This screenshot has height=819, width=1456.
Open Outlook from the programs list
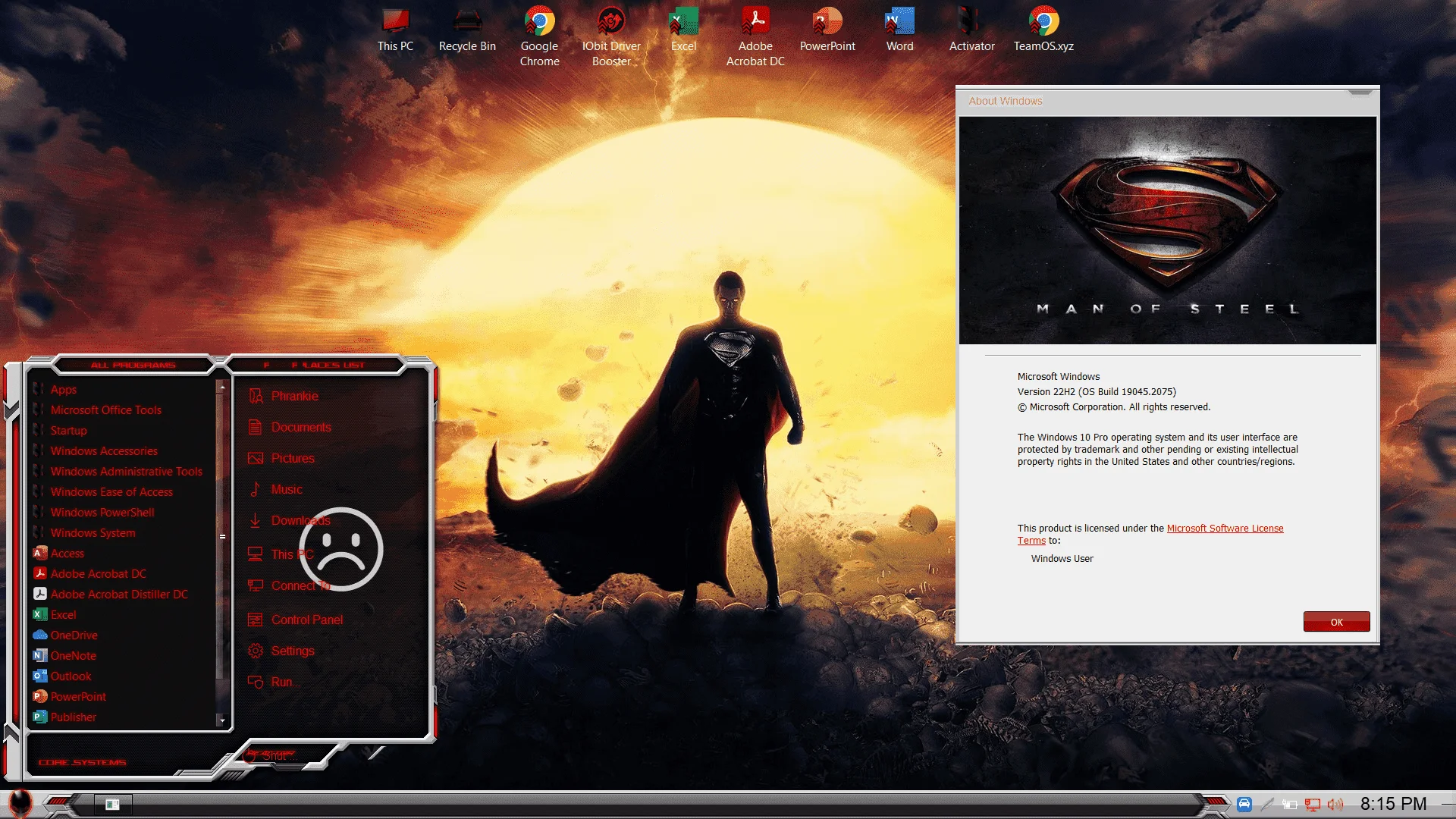click(62, 676)
